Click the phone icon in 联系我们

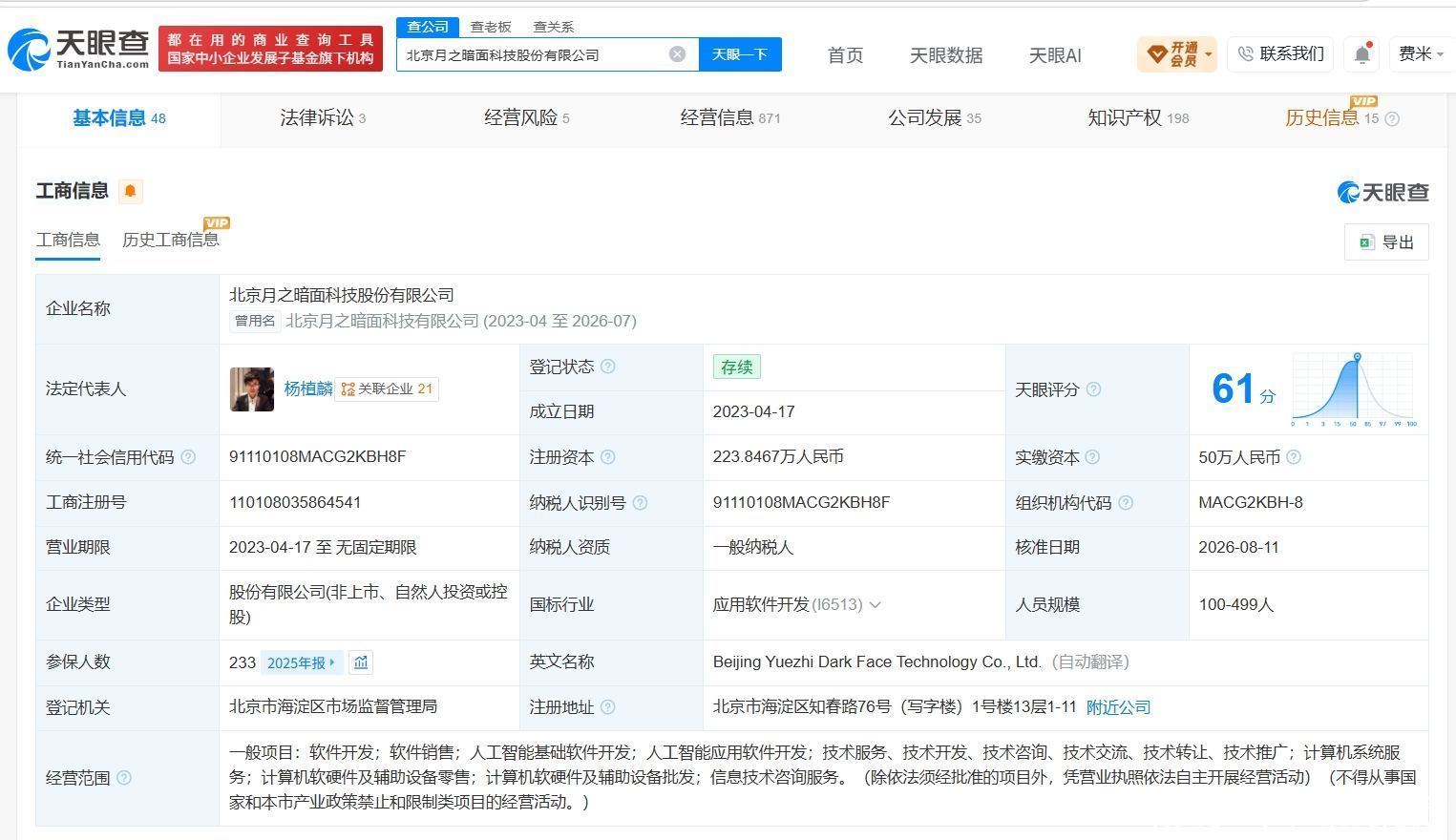pyautogui.click(x=1245, y=54)
